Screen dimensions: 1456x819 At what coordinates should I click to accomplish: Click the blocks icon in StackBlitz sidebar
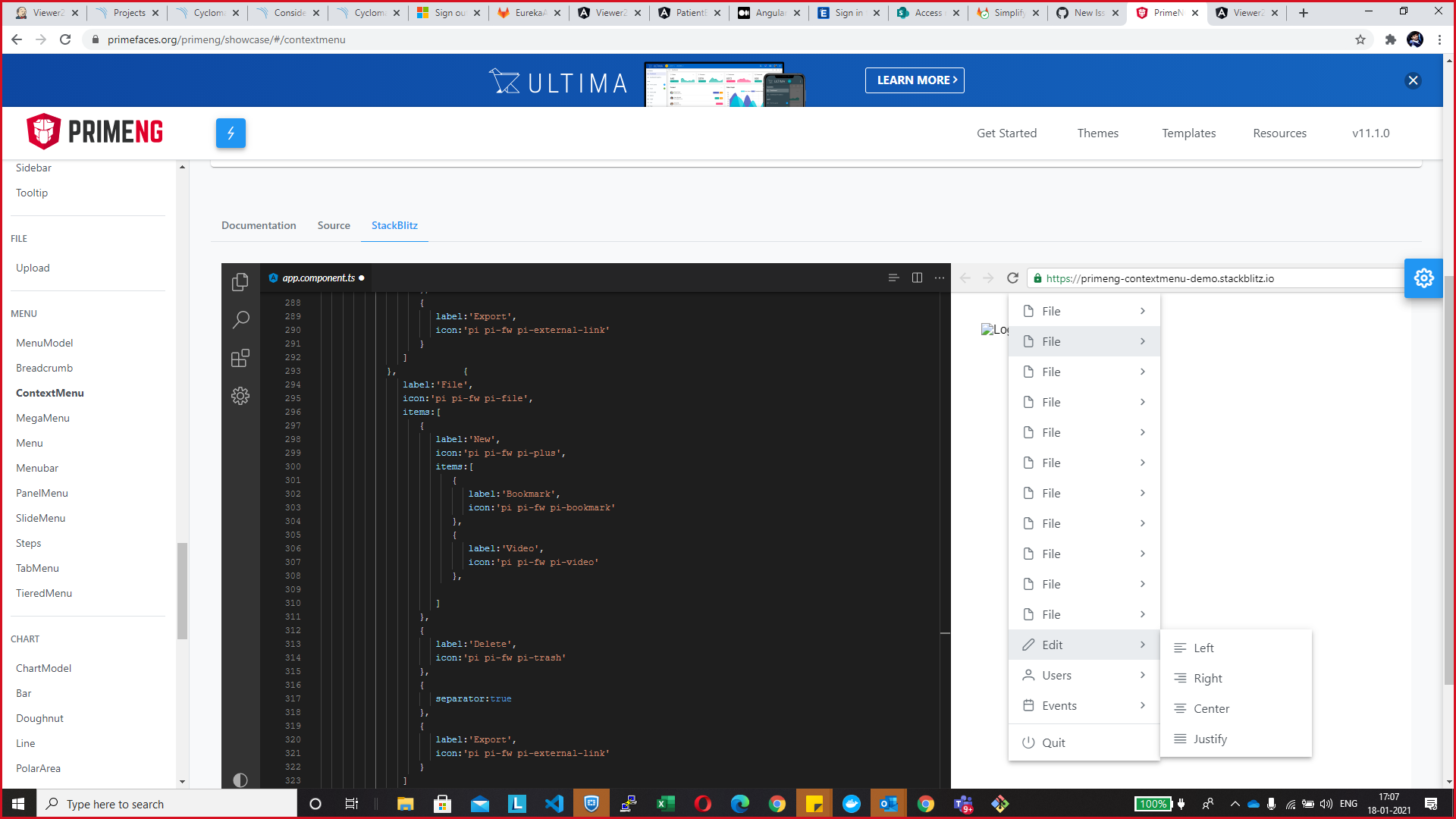pyautogui.click(x=240, y=357)
